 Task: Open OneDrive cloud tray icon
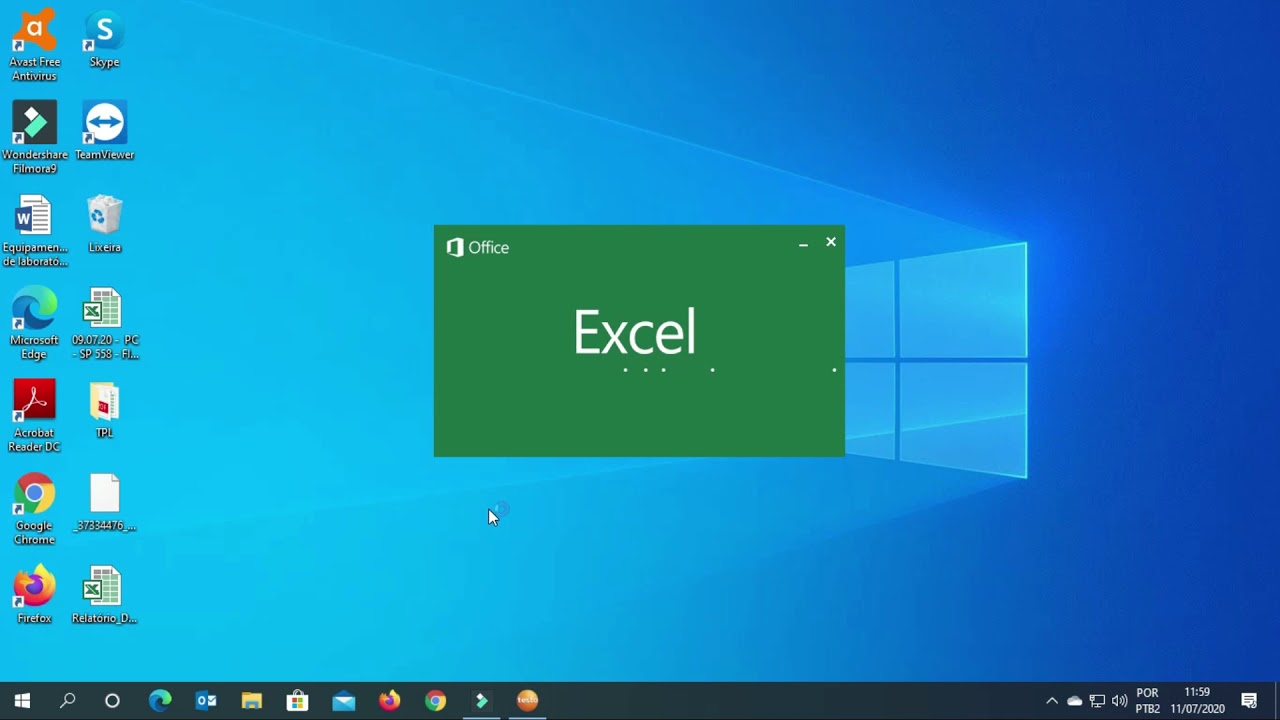pos(1075,701)
